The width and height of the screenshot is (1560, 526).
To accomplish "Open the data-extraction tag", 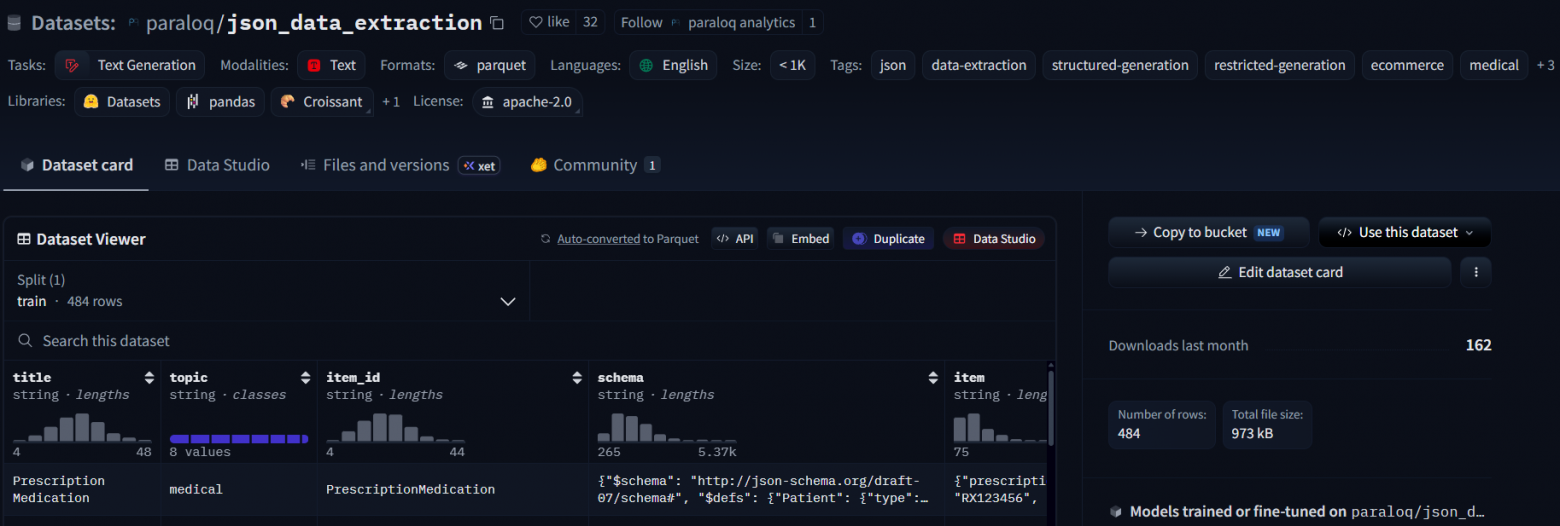I will pos(979,65).
